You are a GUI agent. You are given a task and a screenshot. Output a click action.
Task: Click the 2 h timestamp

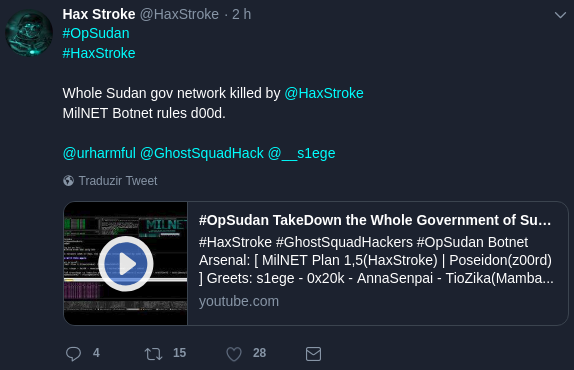click(x=242, y=14)
